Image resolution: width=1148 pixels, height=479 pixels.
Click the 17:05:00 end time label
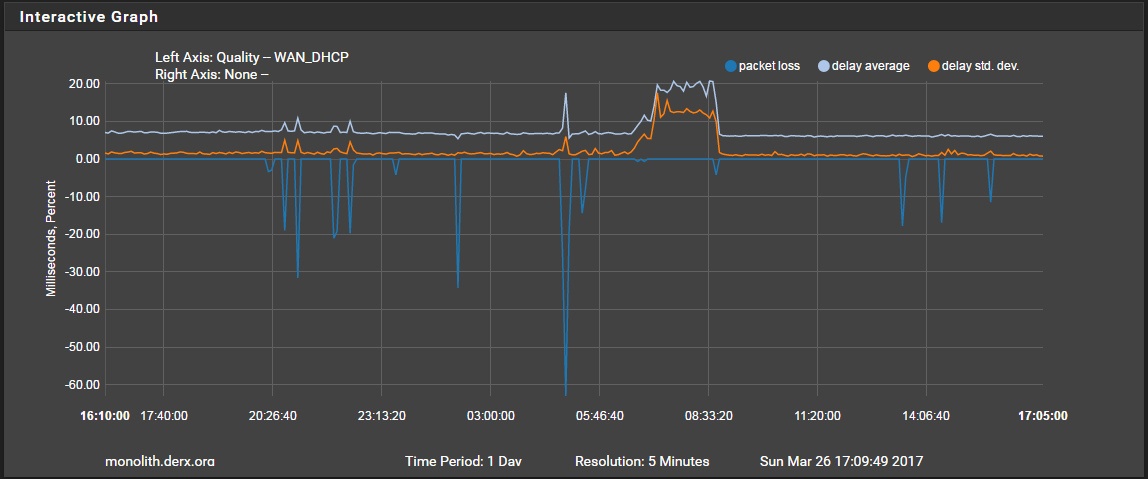[x=1042, y=415]
